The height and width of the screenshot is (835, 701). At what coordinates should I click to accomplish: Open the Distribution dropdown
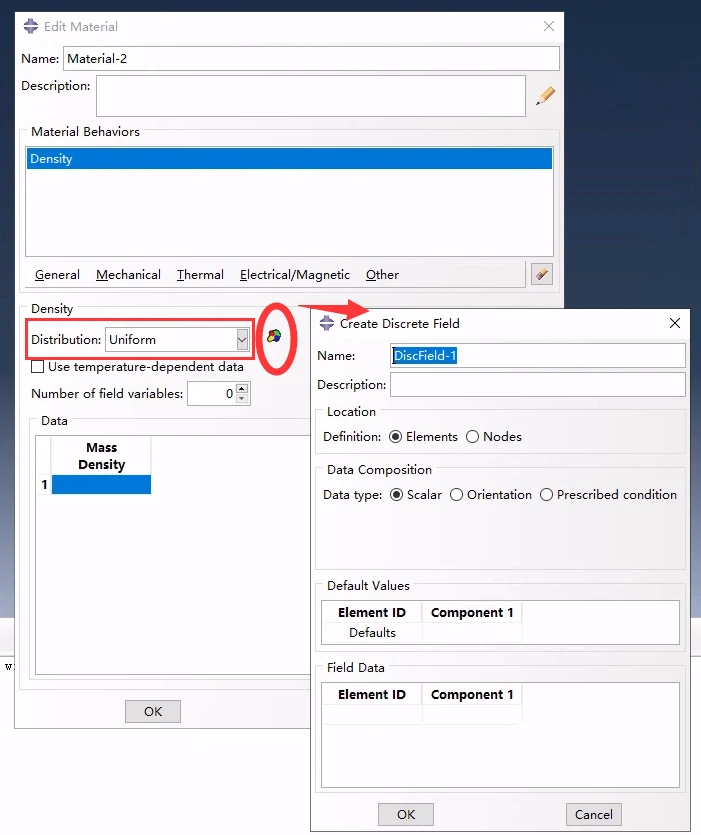point(242,340)
